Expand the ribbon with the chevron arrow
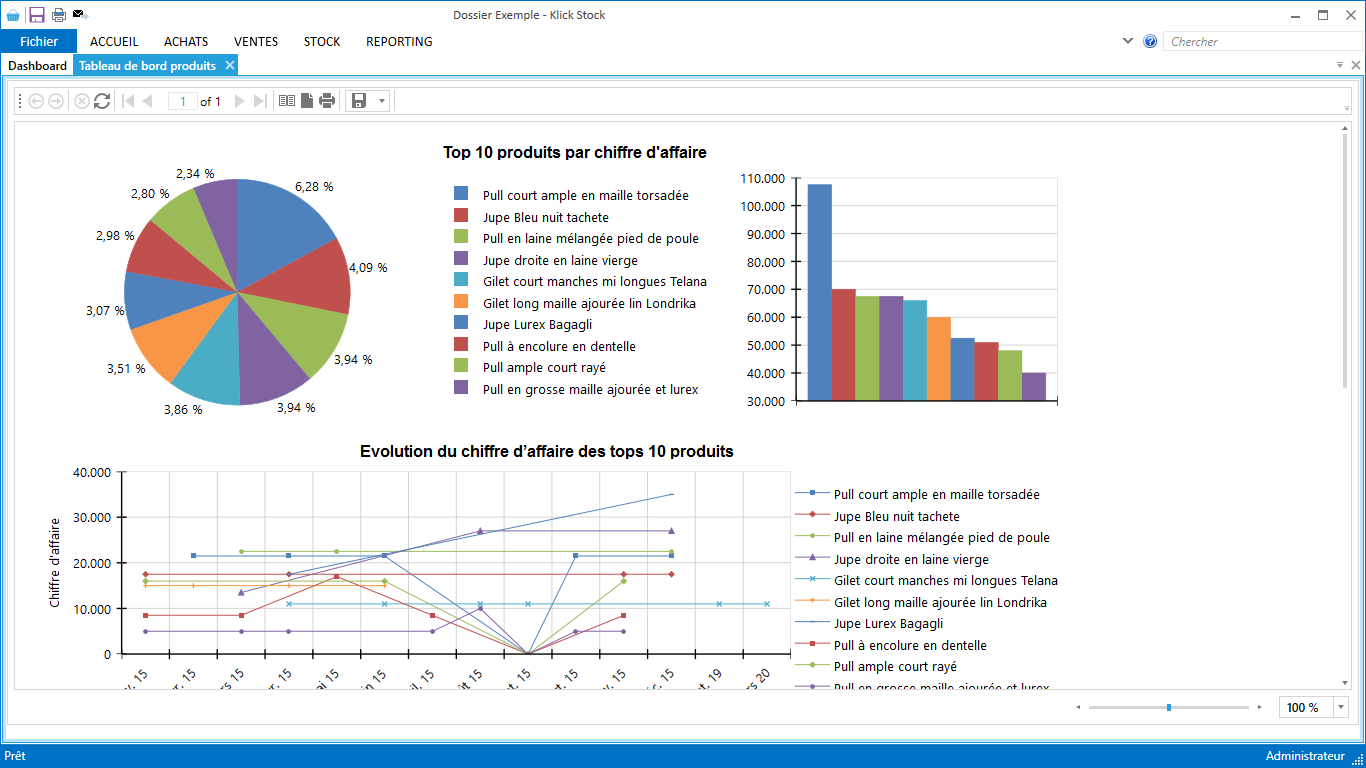Viewport: 1366px width, 768px height. click(1128, 41)
